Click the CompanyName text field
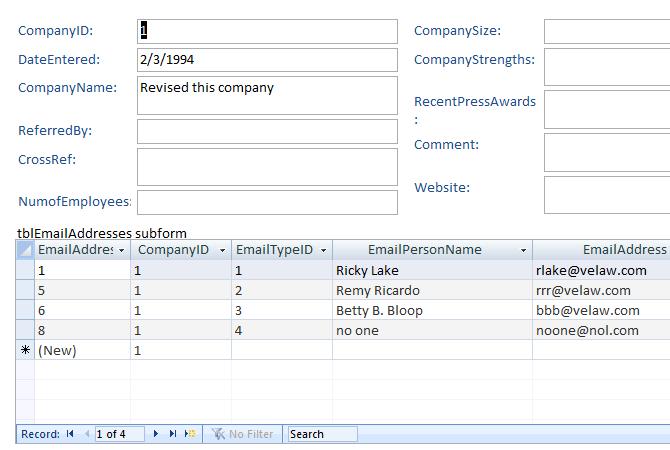This screenshot has width=670, height=450. 267,95
